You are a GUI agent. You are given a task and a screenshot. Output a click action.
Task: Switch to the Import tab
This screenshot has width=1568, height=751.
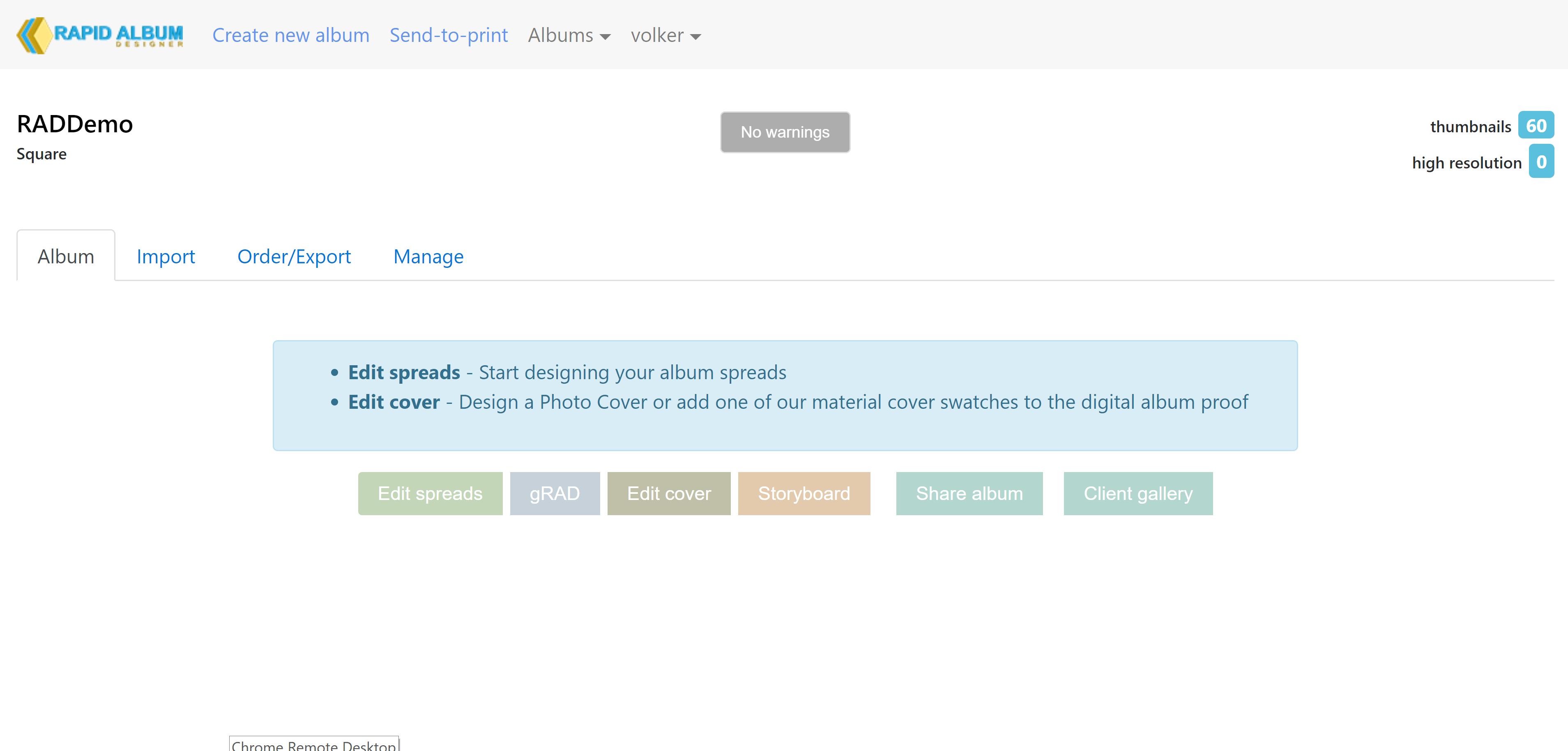point(166,256)
